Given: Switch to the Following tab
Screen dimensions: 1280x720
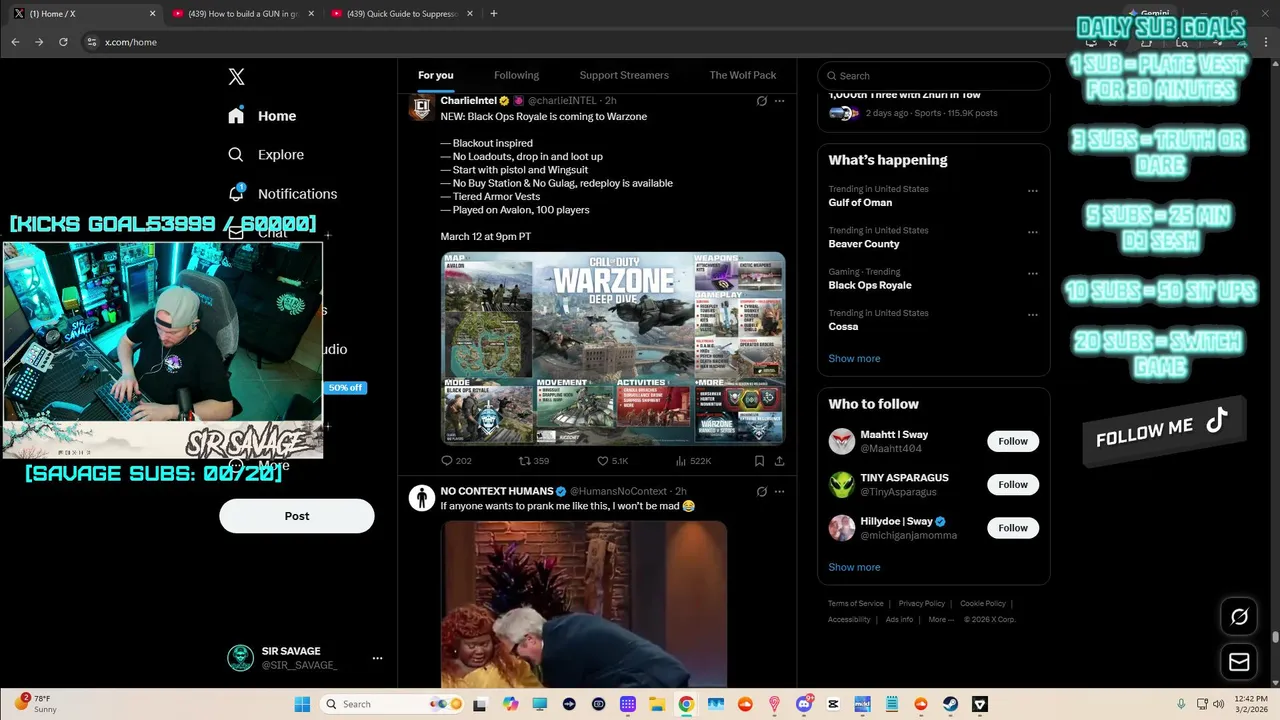Looking at the screenshot, I should click(516, 75).
